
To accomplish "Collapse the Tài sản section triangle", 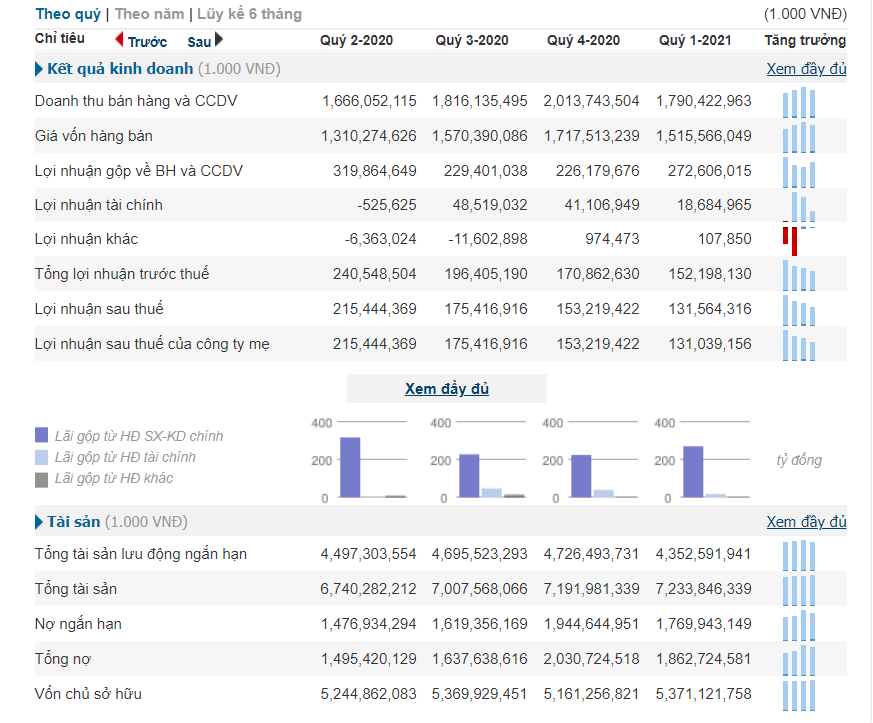I will coord(38,522).
